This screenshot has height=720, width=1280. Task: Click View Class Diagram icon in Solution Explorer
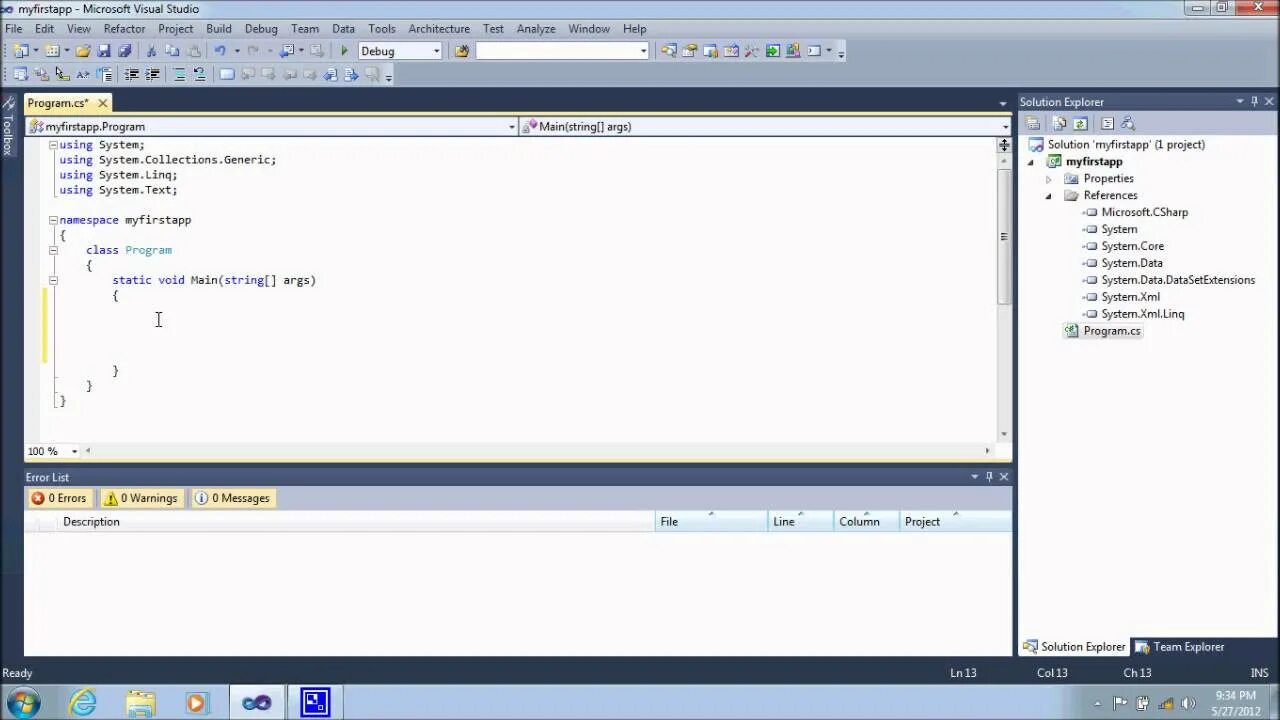[x=1128, y=123]
